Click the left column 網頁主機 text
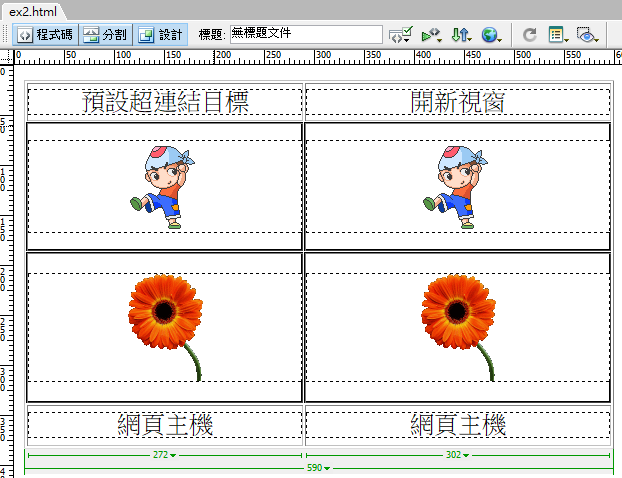Viewport: 622px width, 478px height. tap(165, 425)
